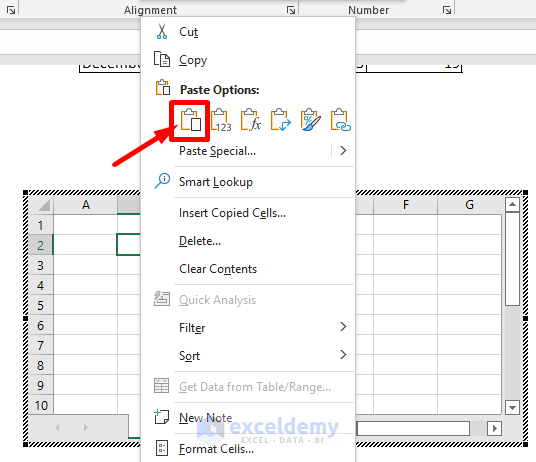The width and height of the screenshot is (536, 462).
Task: Click the vertical scrollbar thumb
Action: [x=512, y=259]
